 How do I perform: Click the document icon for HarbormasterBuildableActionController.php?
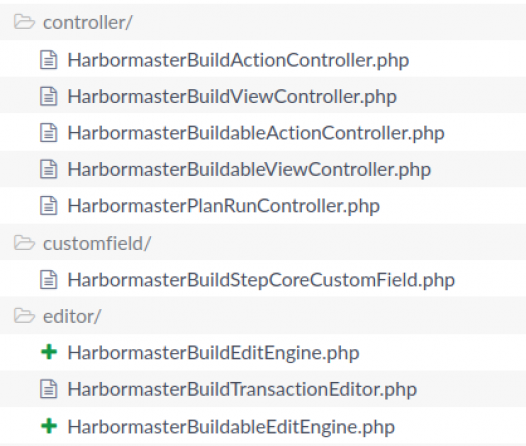49,133
